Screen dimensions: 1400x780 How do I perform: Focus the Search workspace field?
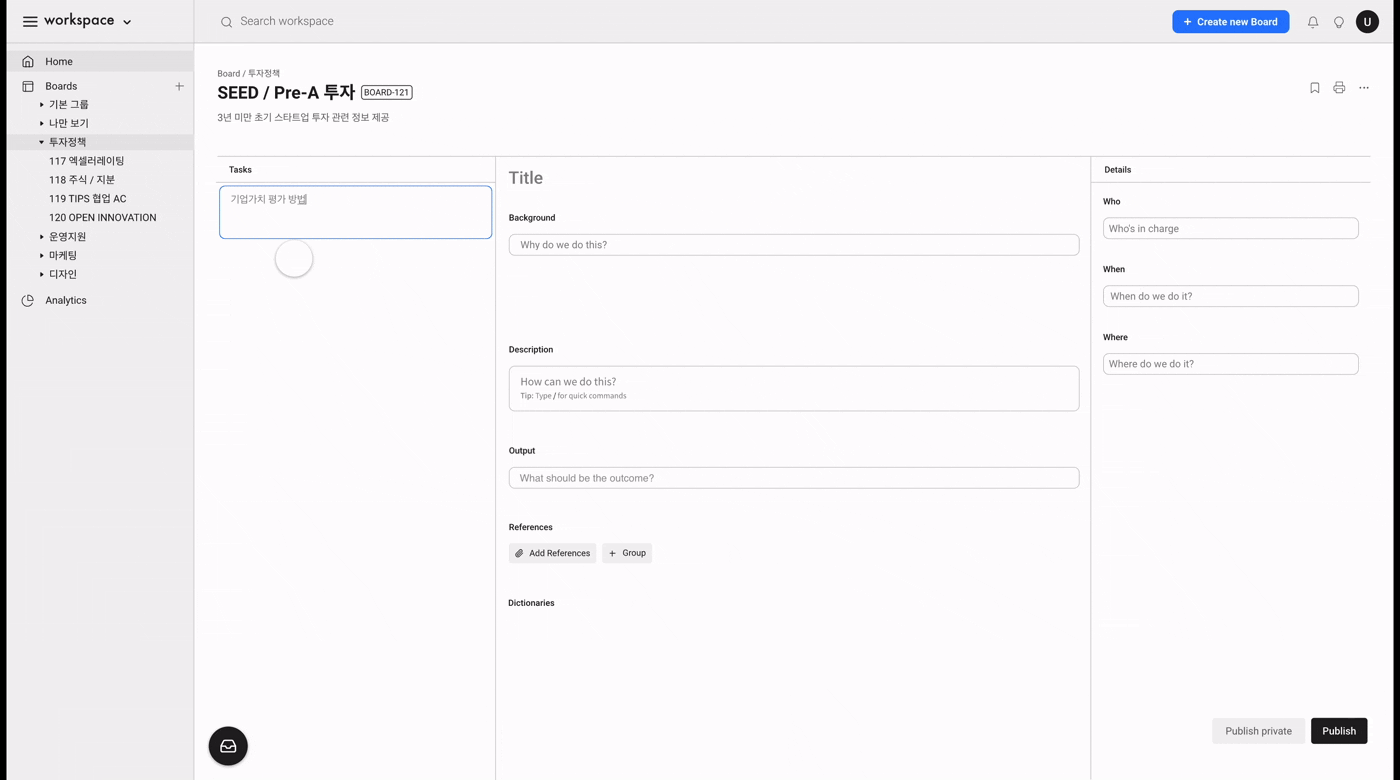pyautogui.click(x=287, y=21)
